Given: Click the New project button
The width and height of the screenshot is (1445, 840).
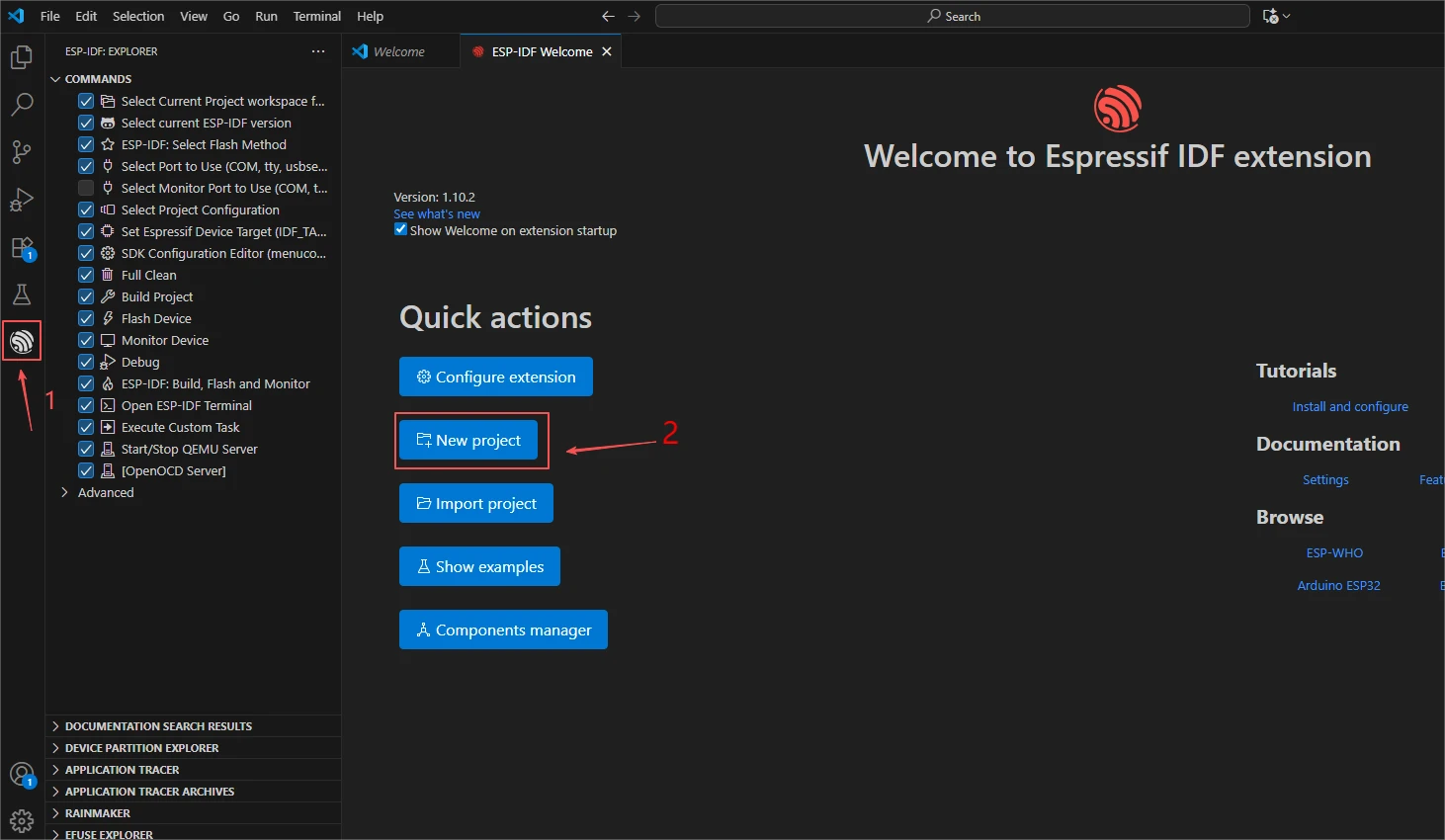Looking at the screenshot, I should 468,441.
